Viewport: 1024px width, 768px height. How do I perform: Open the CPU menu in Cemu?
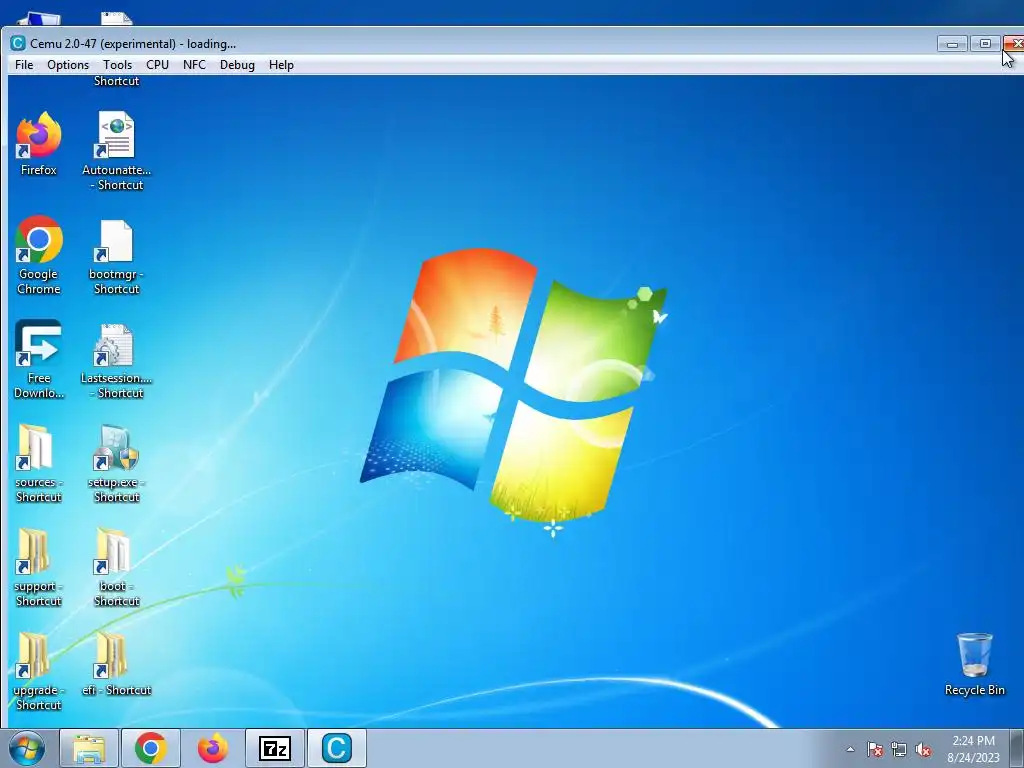point(157,65)
